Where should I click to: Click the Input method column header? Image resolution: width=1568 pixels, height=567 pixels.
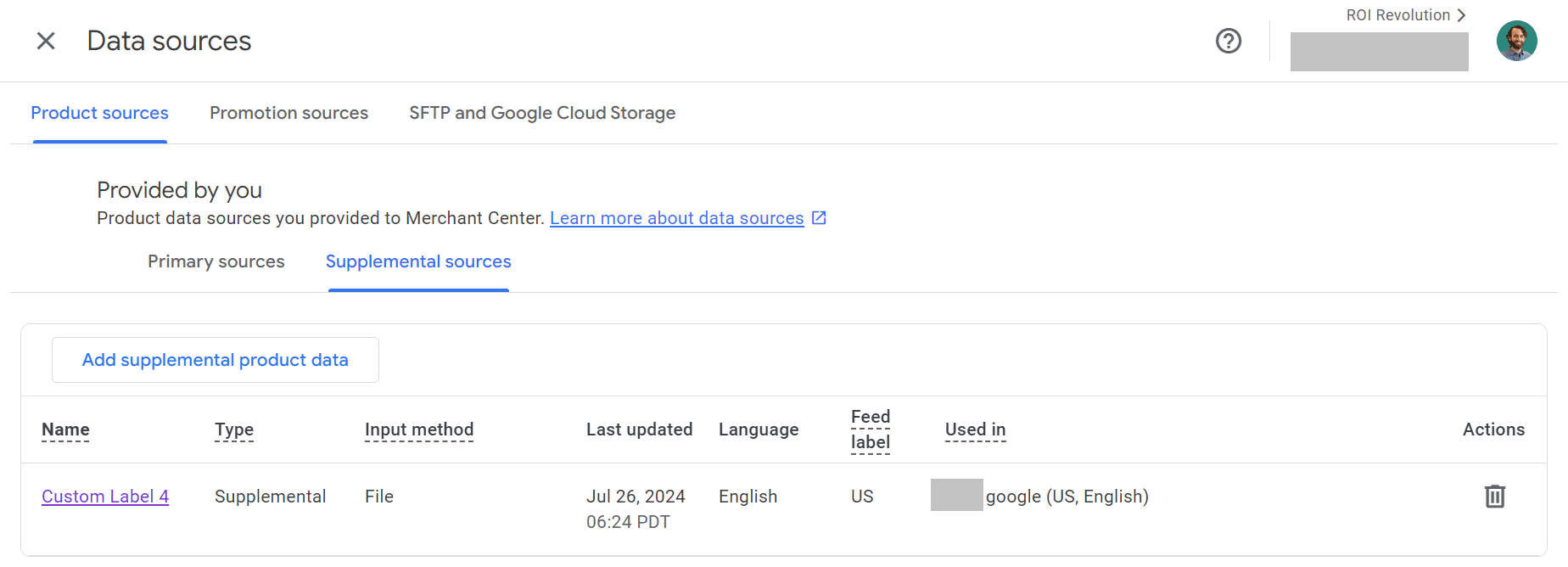pyautogui.click(x=419, y=429)
